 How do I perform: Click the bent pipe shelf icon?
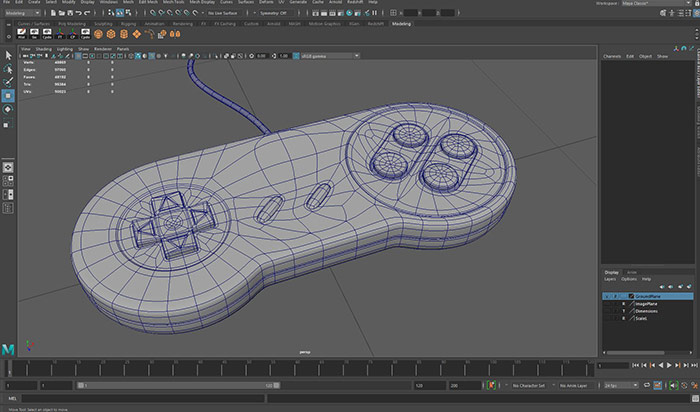150,34
